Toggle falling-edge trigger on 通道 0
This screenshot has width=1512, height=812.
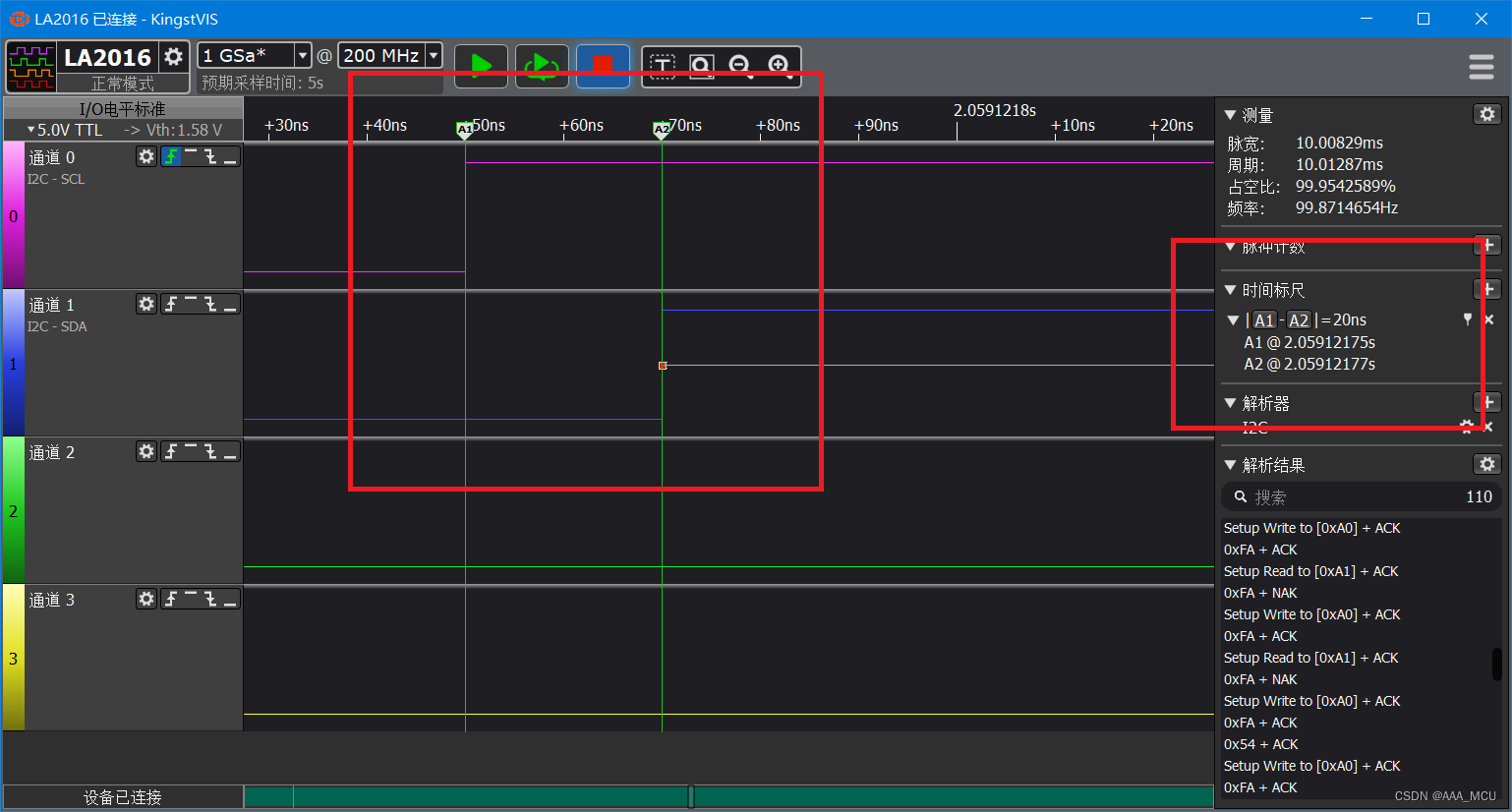coord(210,156)
